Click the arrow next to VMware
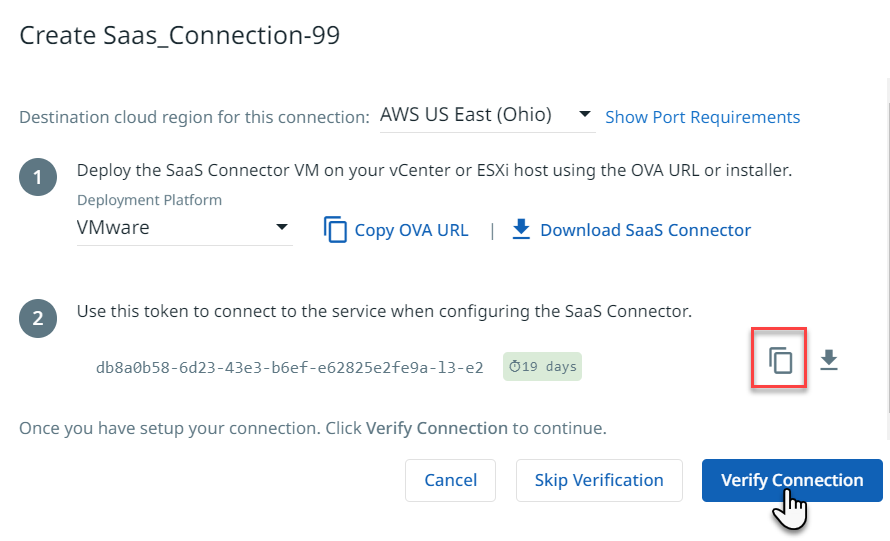 (281, 228)
